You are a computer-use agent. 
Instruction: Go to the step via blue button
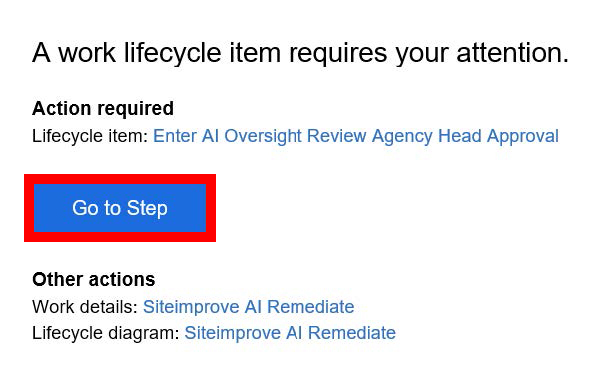(120, 208)
